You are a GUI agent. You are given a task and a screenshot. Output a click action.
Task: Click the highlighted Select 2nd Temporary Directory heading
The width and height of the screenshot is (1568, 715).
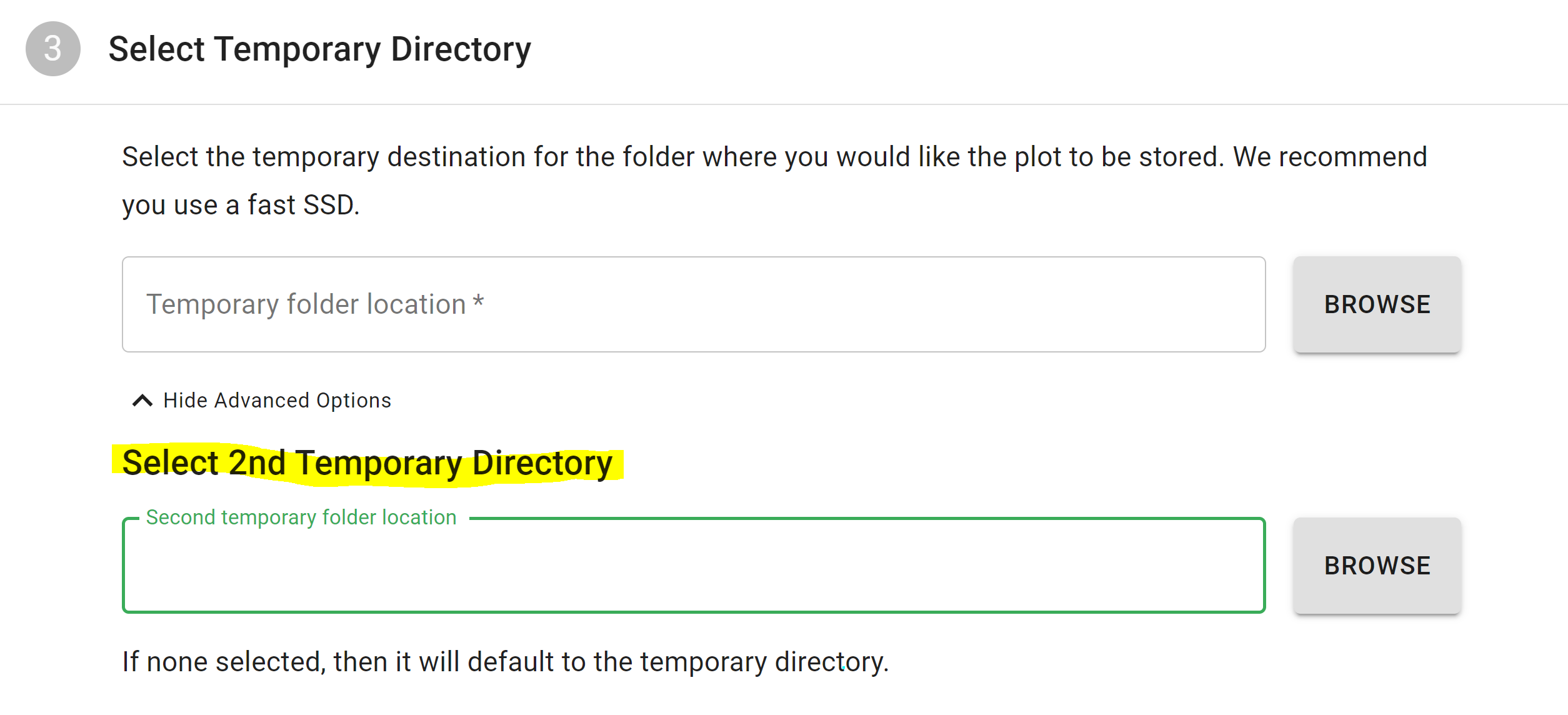367,464
